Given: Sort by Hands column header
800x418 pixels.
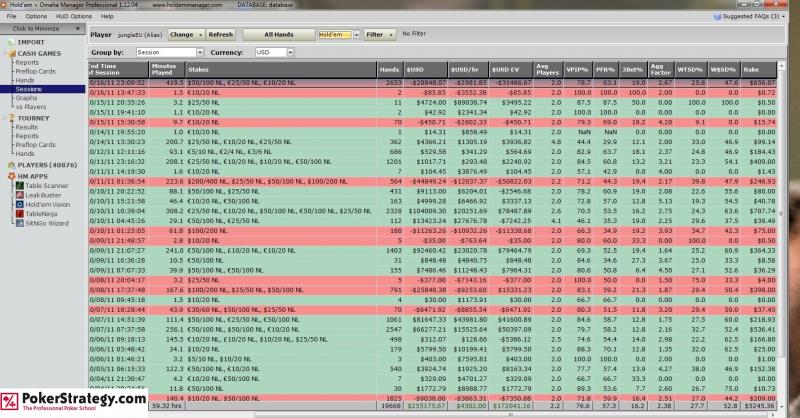Looking at the screenshot, I should pyautogui.click(x=390, y=69).
